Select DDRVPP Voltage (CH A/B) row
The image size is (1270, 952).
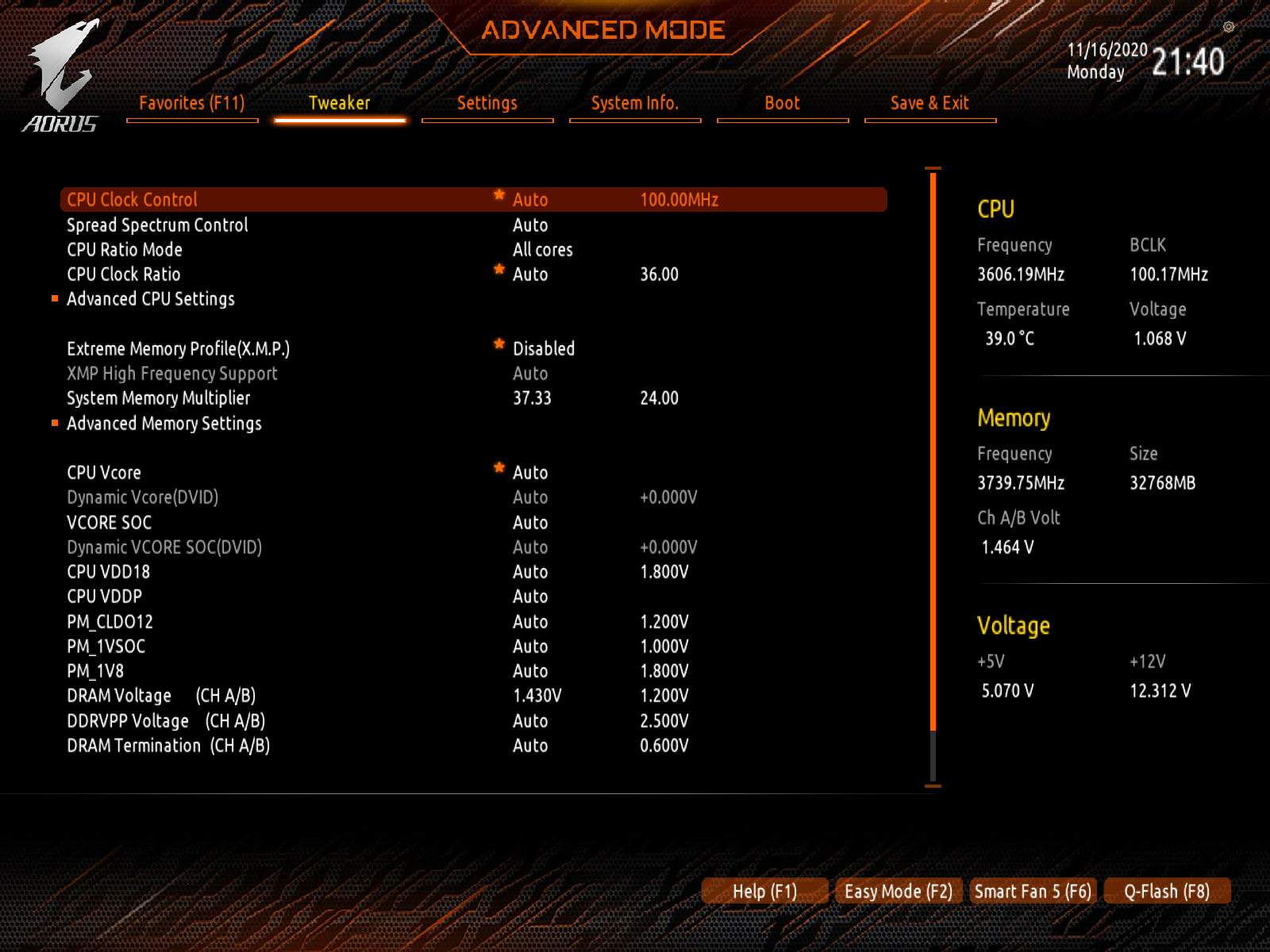click(x=473, y=721)
